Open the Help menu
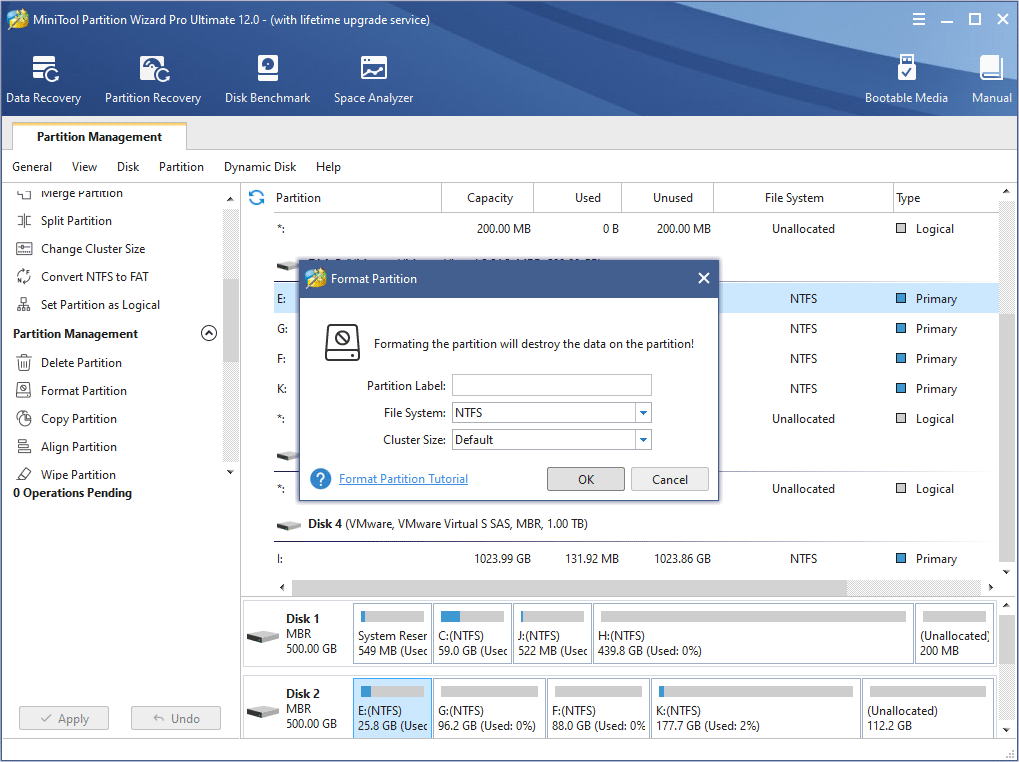The width and height of the screenshot is (1019, 762). [x=328, y=167]
